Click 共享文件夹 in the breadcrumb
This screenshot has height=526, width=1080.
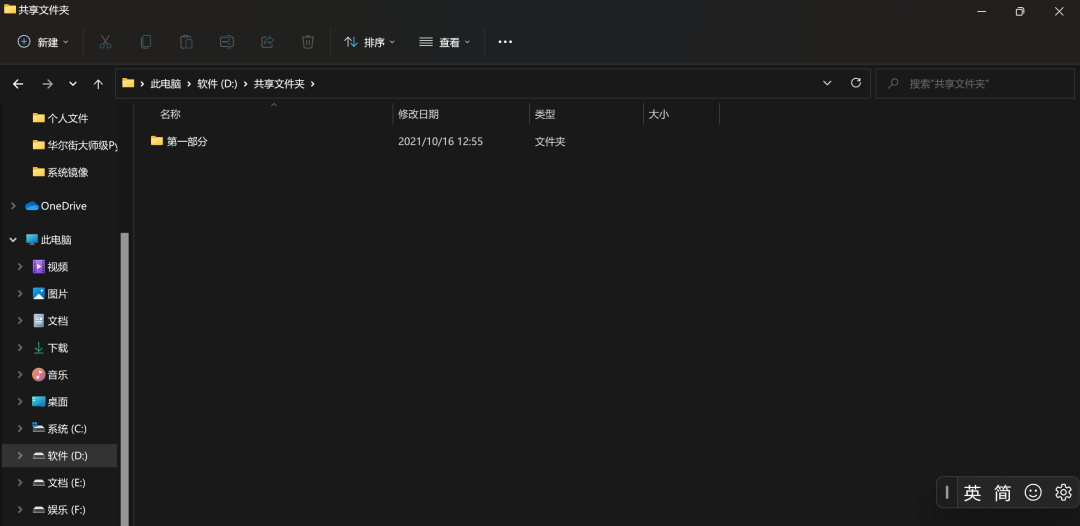click(279, 84)
